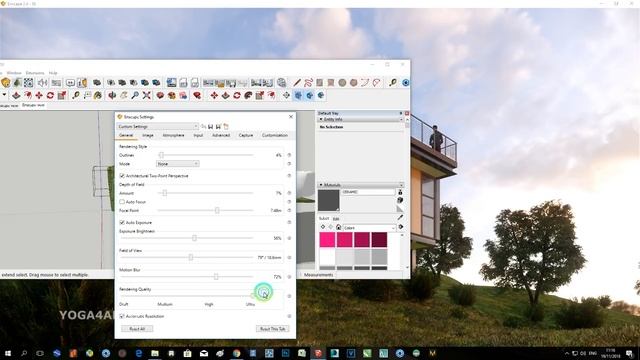The height and width of the screenshot is (360, 640).
Task: Click the Field of View slider
Action: click(186, 258)
